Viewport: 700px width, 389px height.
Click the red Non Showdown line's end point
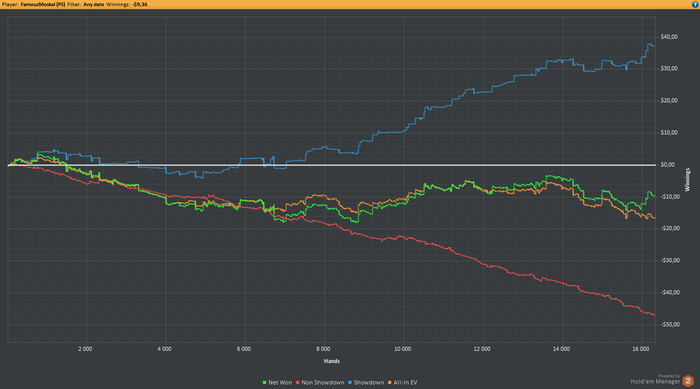point(654,315)
